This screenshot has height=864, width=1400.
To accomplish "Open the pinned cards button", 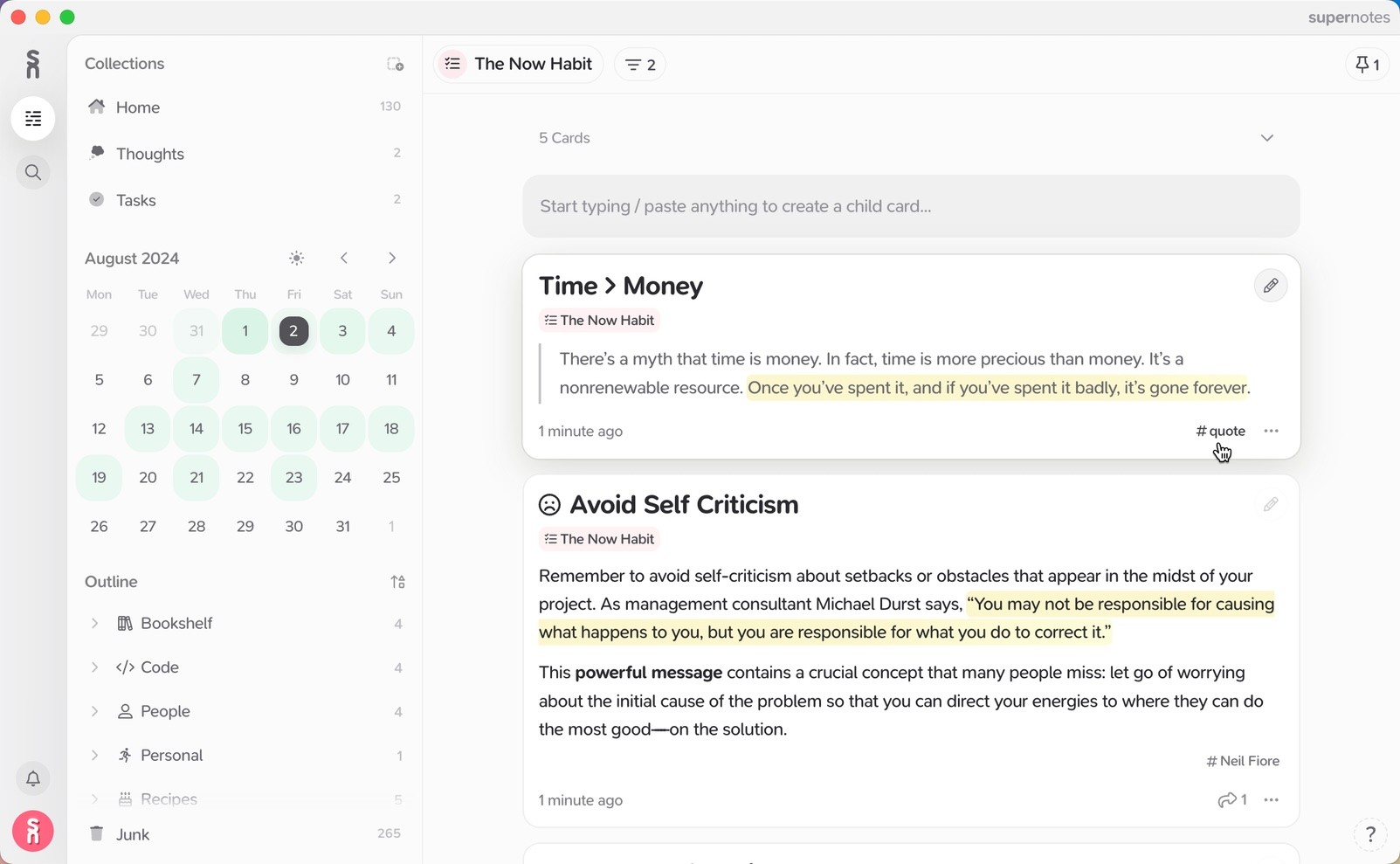I will click(x=1367, y=65).
